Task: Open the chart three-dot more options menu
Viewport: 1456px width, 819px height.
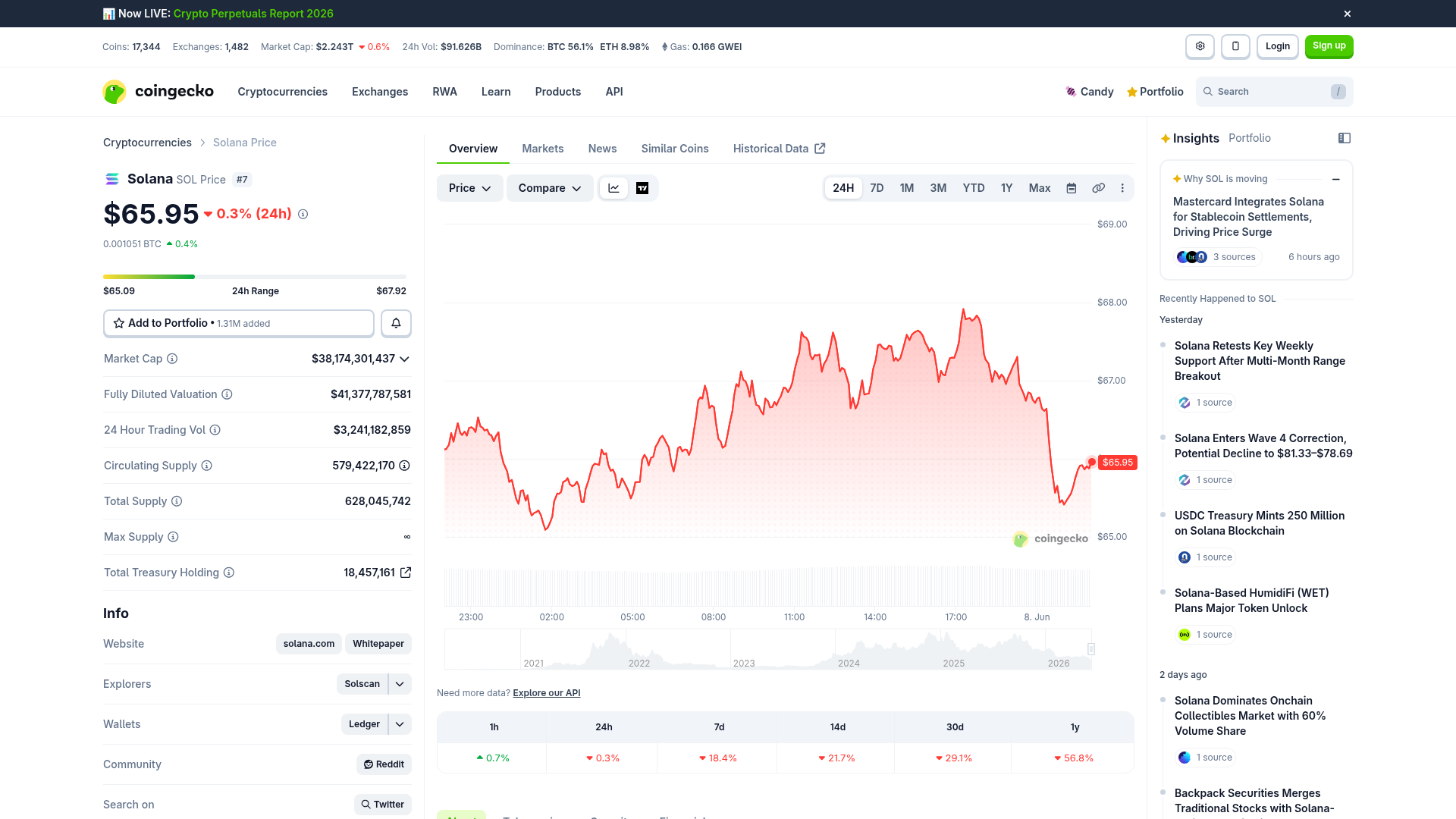Action: (x=1122, y=188)
